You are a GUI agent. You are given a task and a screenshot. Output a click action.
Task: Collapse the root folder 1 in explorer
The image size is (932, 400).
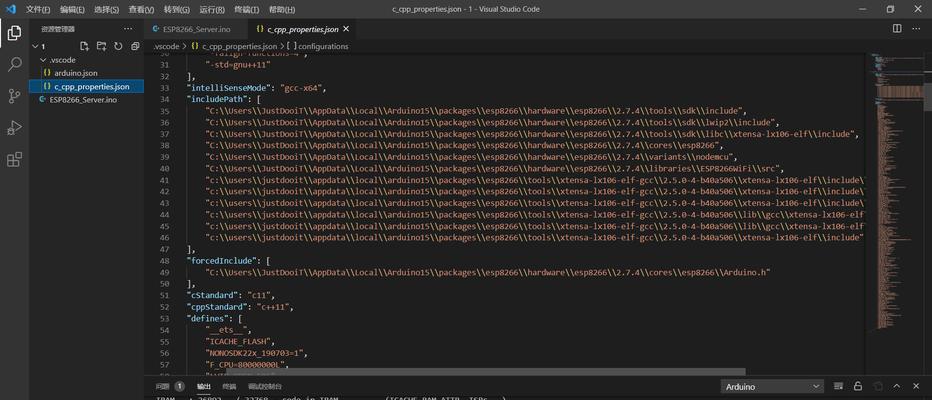[x=86, y=46]
